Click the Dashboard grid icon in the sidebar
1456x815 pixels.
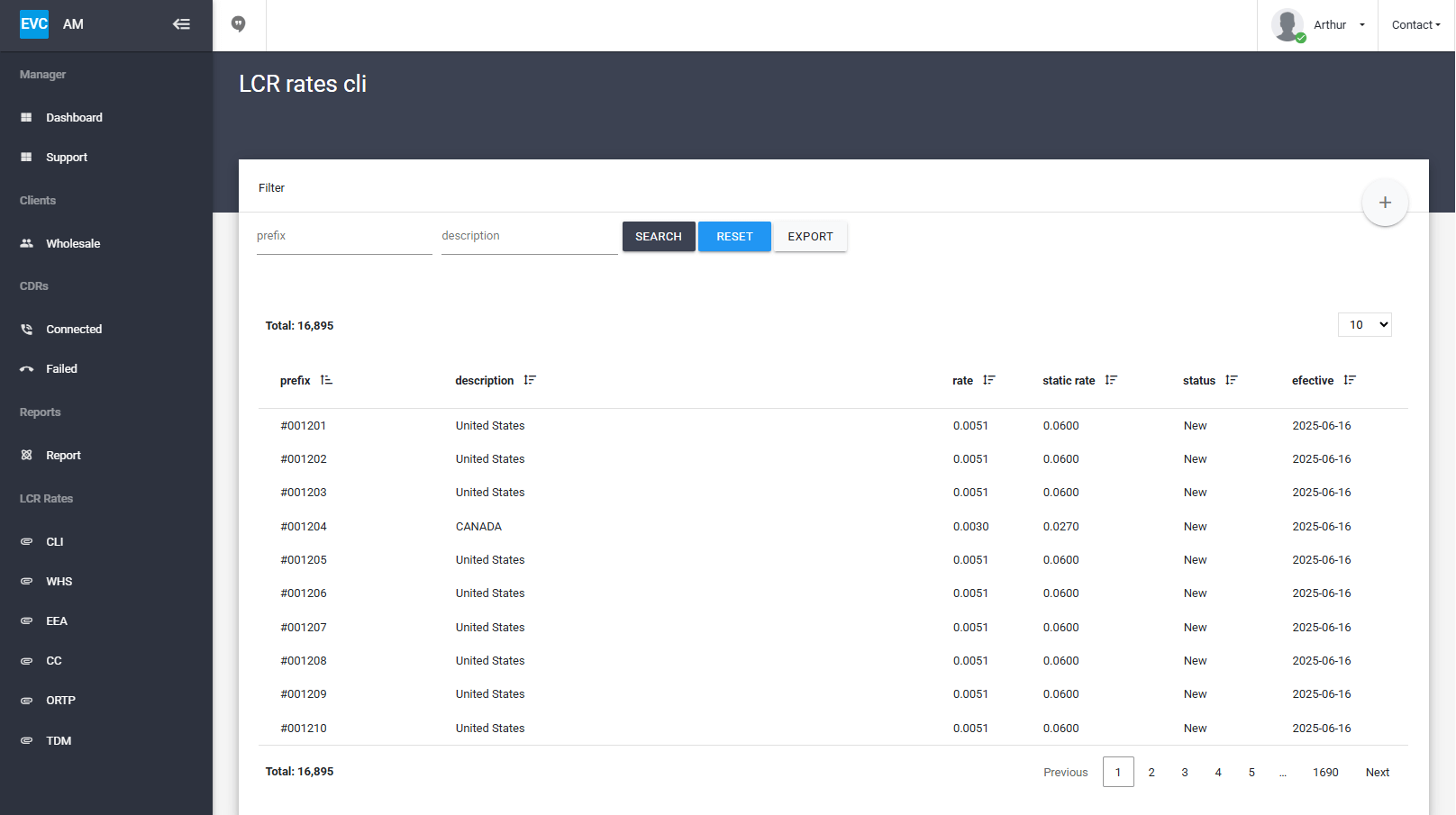click(26, 117)
